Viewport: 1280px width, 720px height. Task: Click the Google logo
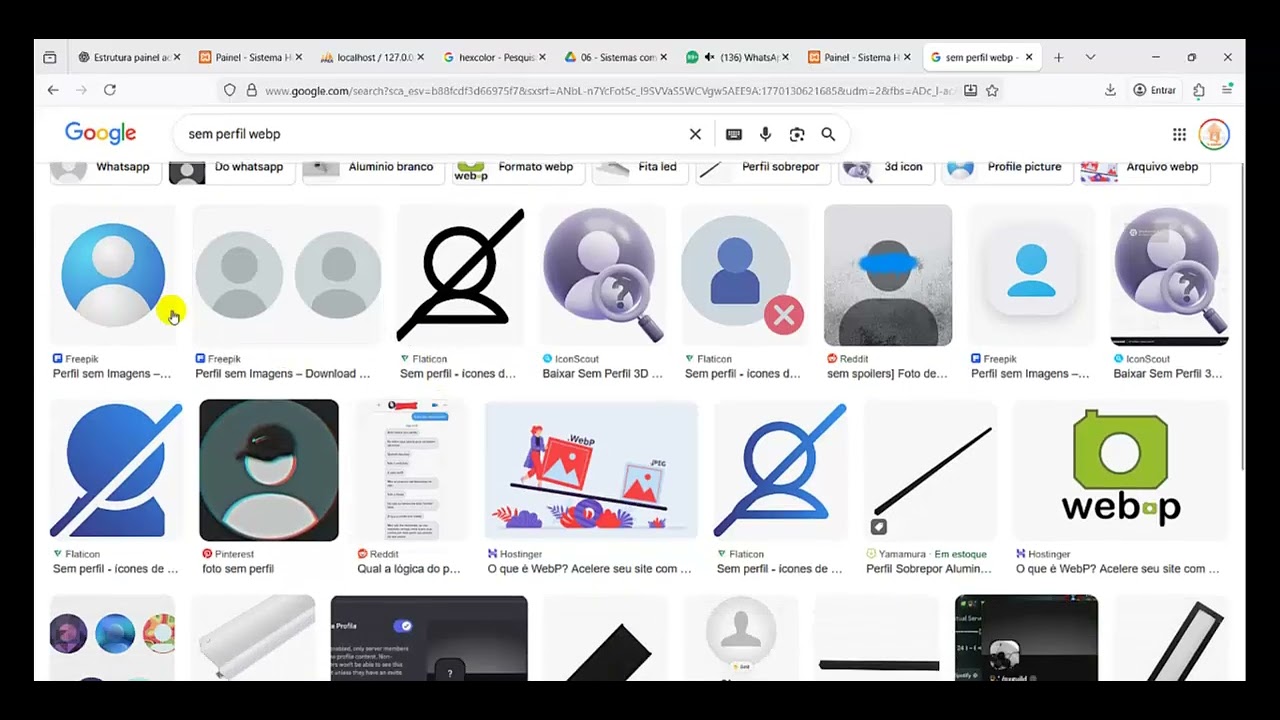(100, 133)
